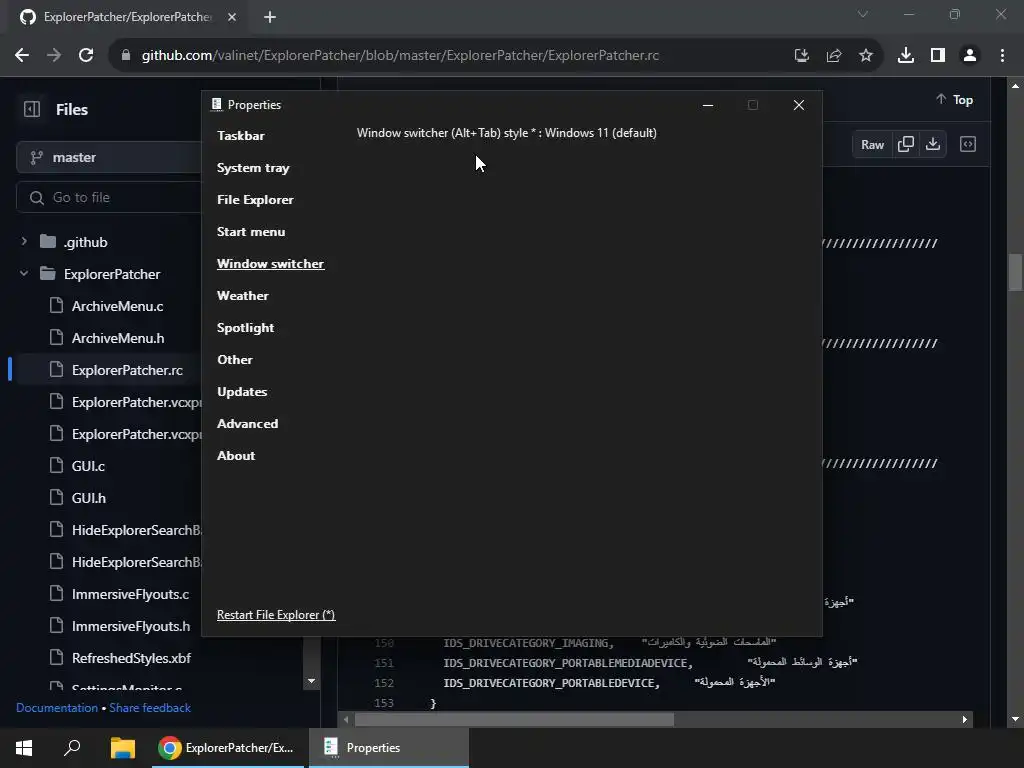
Task: Expand the .github folder chevron
Action: coord(24,242)
